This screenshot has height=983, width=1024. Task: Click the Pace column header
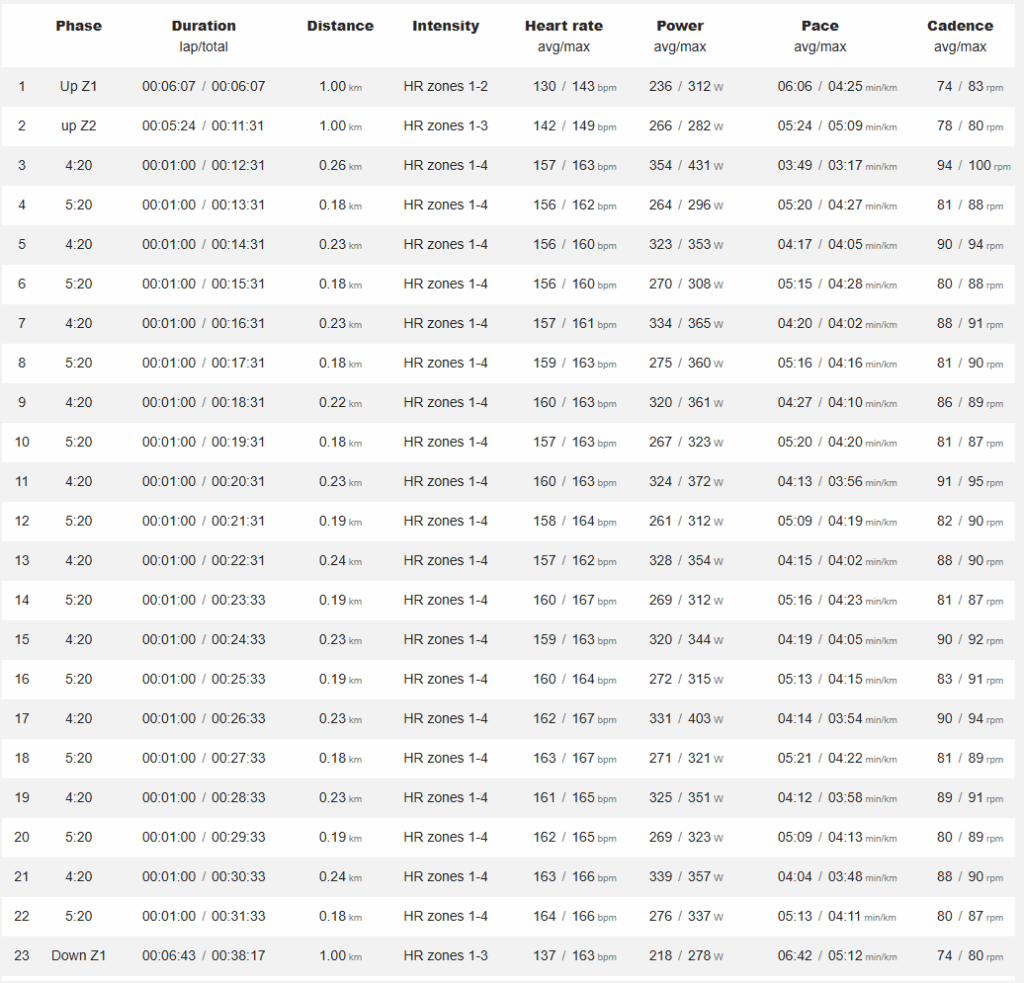(x=820, y=25)
